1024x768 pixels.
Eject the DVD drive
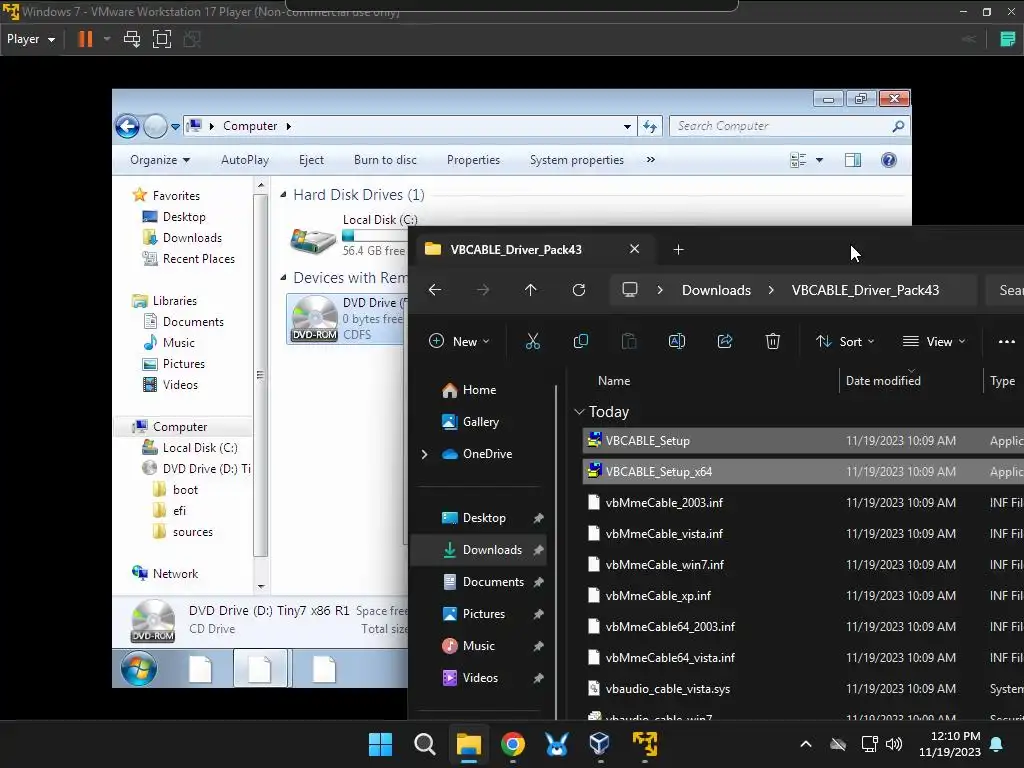[311, 160]
